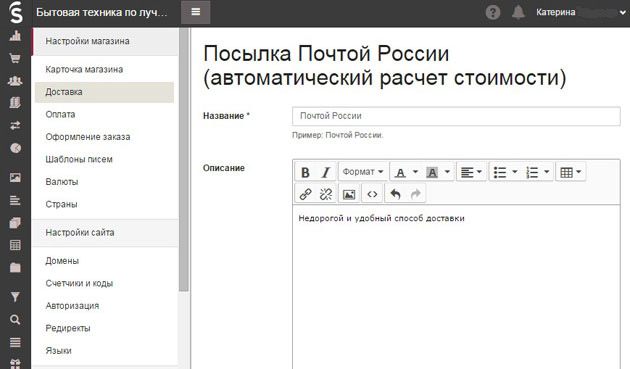This screenshot has height=369, width=630.
Task: Open the pie chart icon in sidebar
Action: tap(15, 148)
